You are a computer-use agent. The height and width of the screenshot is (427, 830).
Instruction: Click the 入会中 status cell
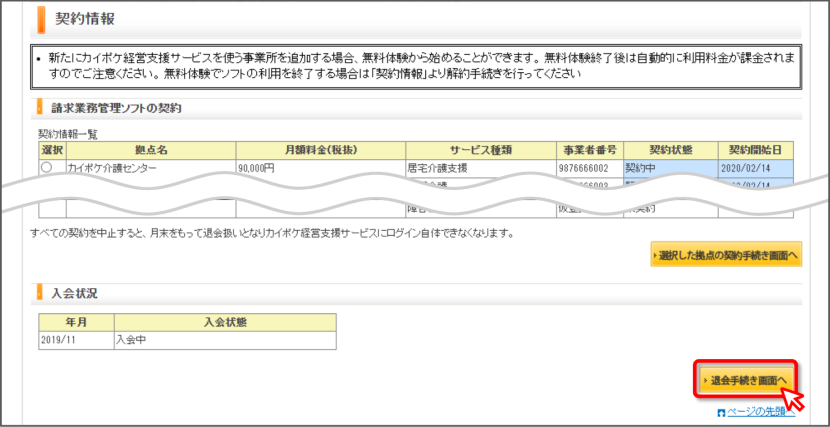coord(225,340)
